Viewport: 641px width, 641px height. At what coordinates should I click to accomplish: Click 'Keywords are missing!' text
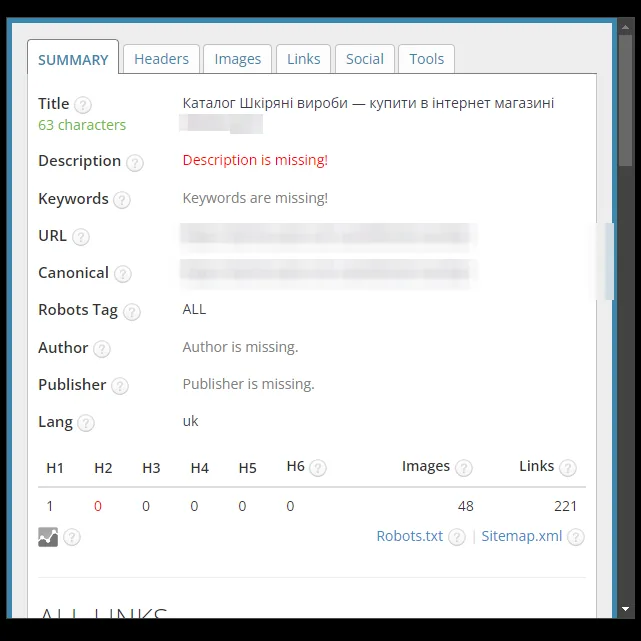pyautogui.click(x=255, y=198)
